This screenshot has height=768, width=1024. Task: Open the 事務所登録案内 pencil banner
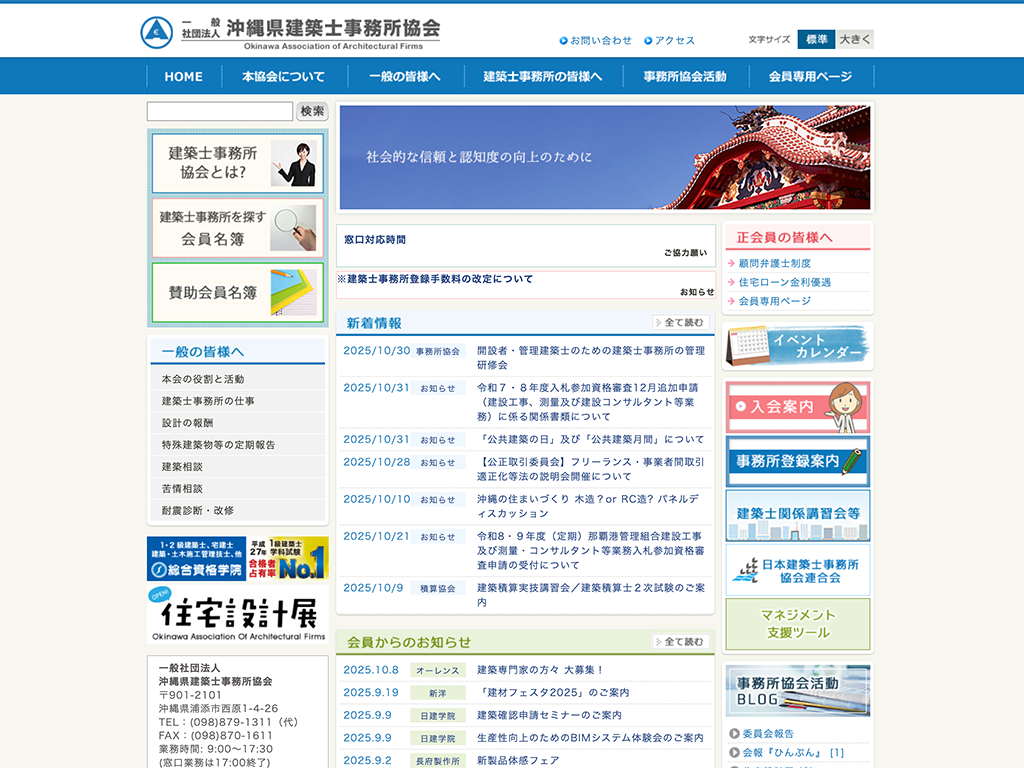797,461
